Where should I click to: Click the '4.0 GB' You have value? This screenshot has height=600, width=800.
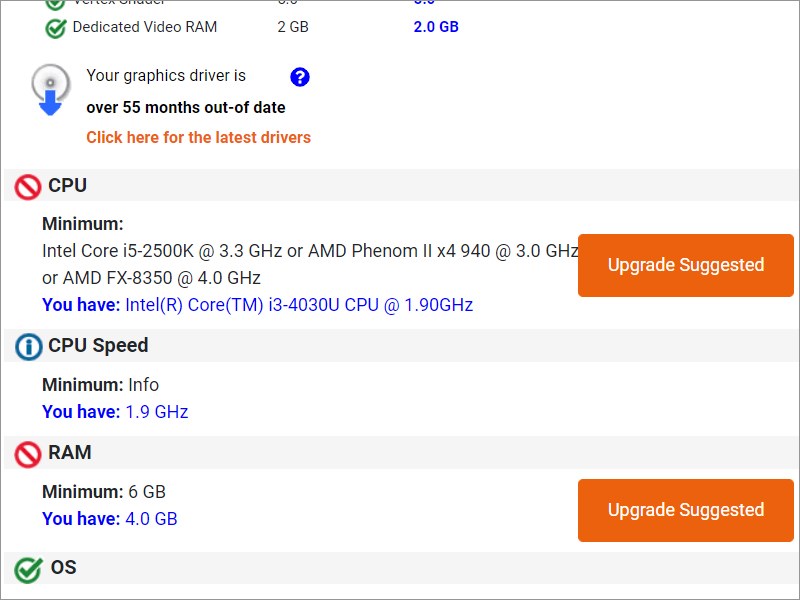pyautogui.click(x=151, y=518)
